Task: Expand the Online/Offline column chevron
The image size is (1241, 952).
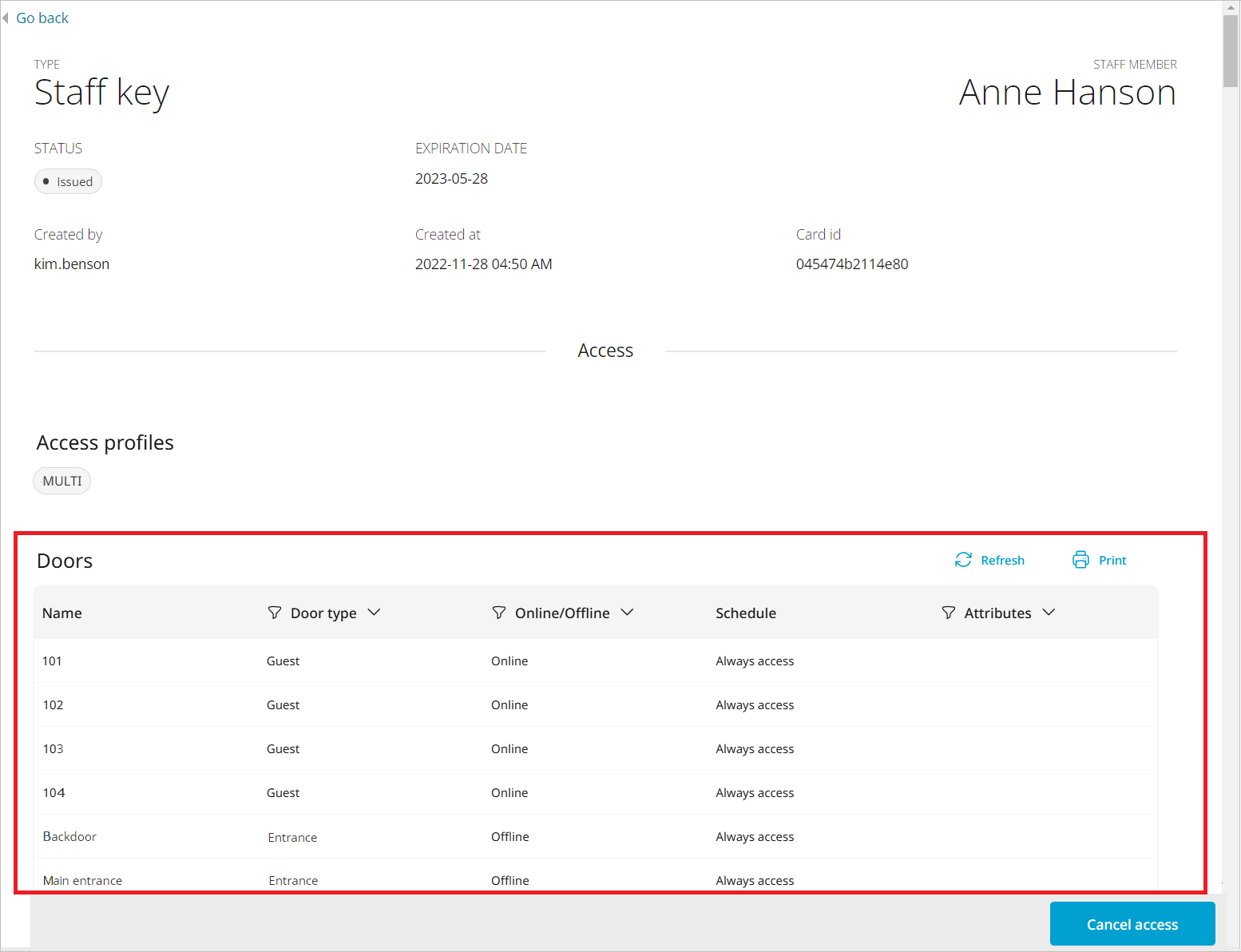Action: pyautogui.click(x=627, y=613)
